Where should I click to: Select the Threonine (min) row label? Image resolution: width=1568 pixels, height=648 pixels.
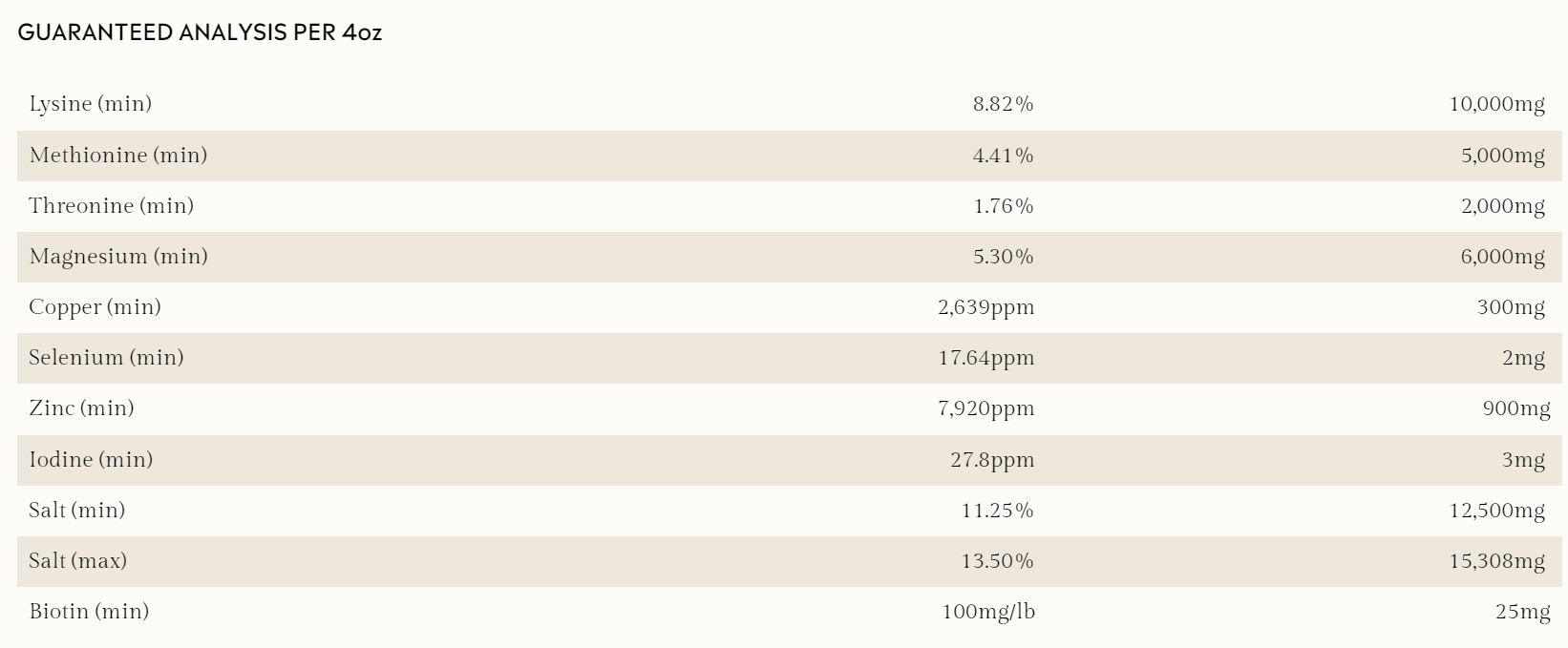pos(112,206)
